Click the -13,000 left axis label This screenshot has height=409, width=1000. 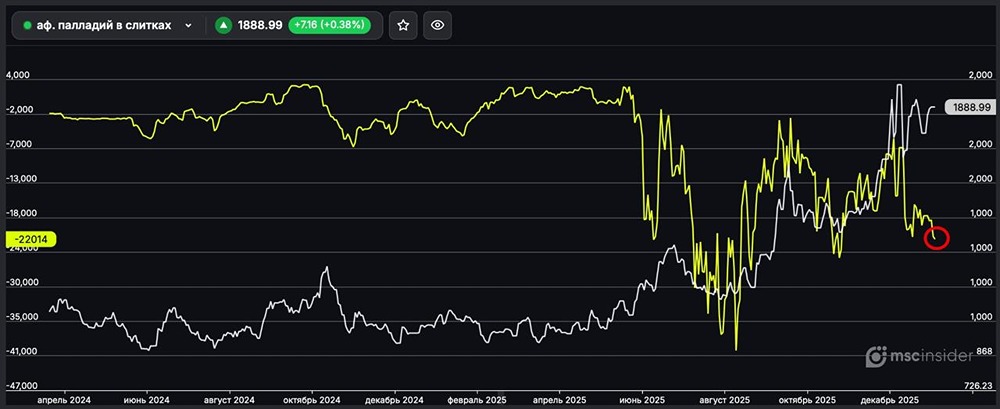20,179
